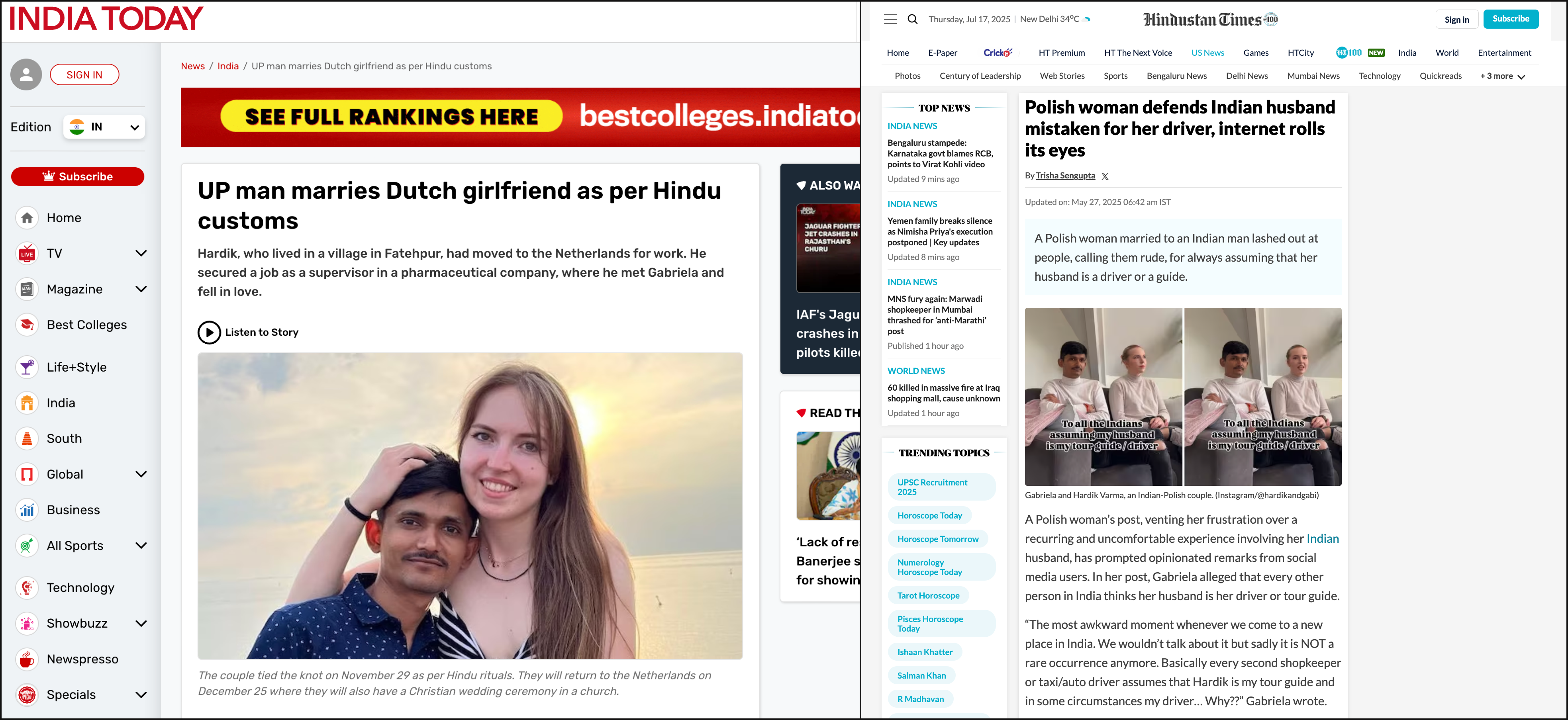Open Trisha Sengupta's X profile icon
Viewport: 1568px width, 720px height.
[1105, 176]
